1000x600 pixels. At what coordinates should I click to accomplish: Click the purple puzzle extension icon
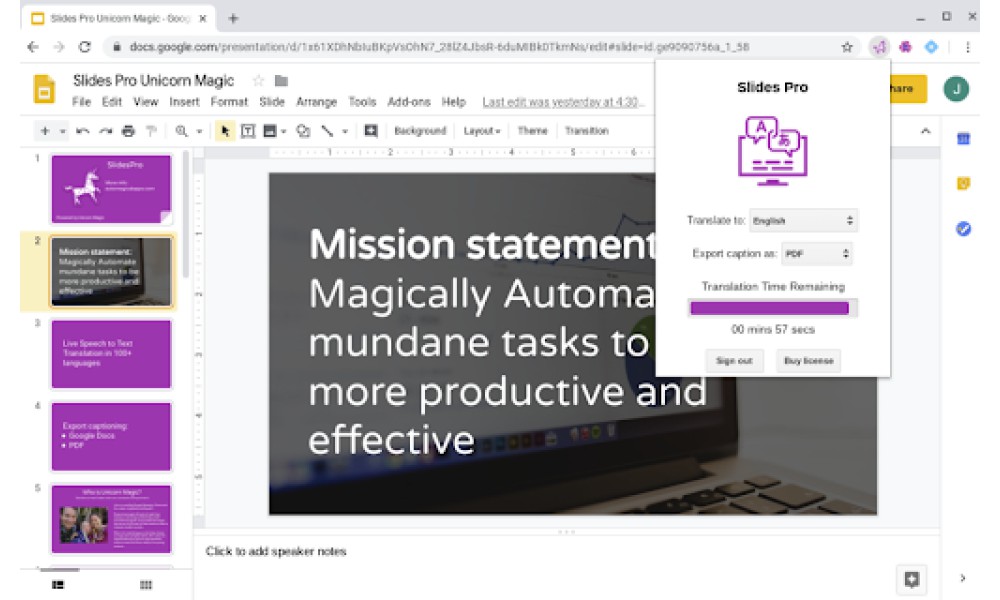[x=906, y=47]
